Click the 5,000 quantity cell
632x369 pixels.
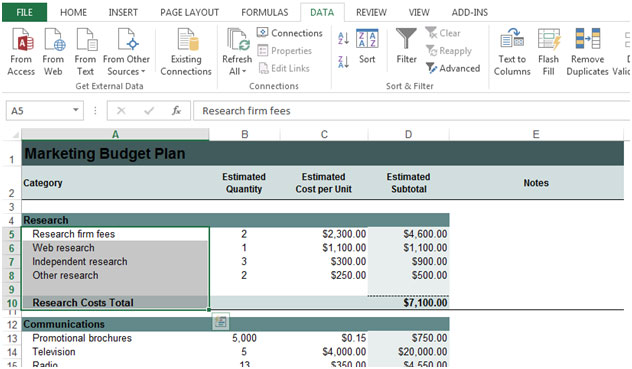click(x=244, y=338)
